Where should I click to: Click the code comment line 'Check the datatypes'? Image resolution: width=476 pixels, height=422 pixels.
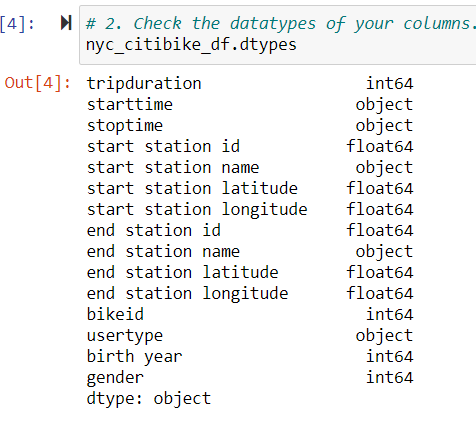point(281,24)
